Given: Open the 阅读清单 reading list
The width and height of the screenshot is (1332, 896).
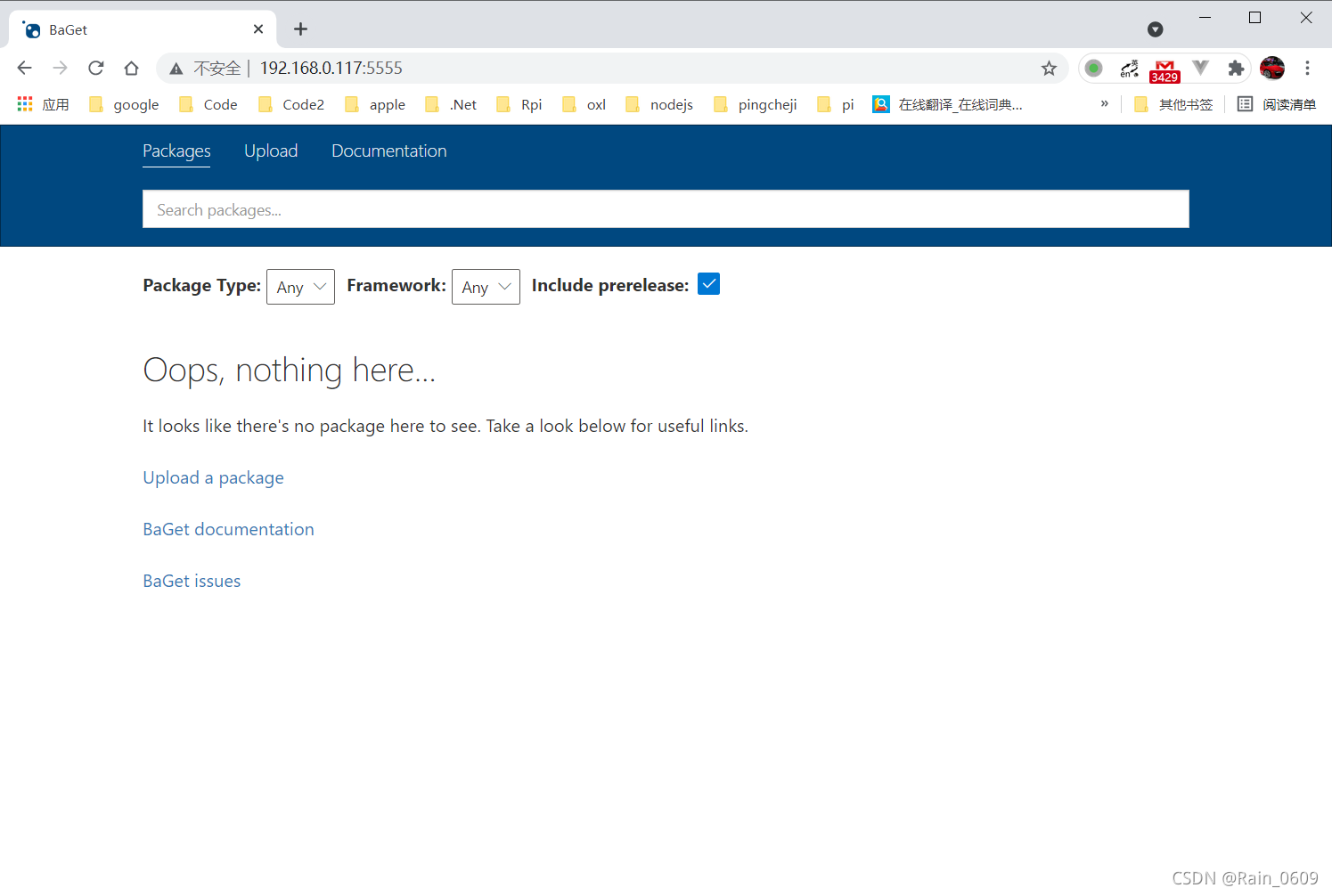Looking at the screenshot, I should [x=1277, y=104].
